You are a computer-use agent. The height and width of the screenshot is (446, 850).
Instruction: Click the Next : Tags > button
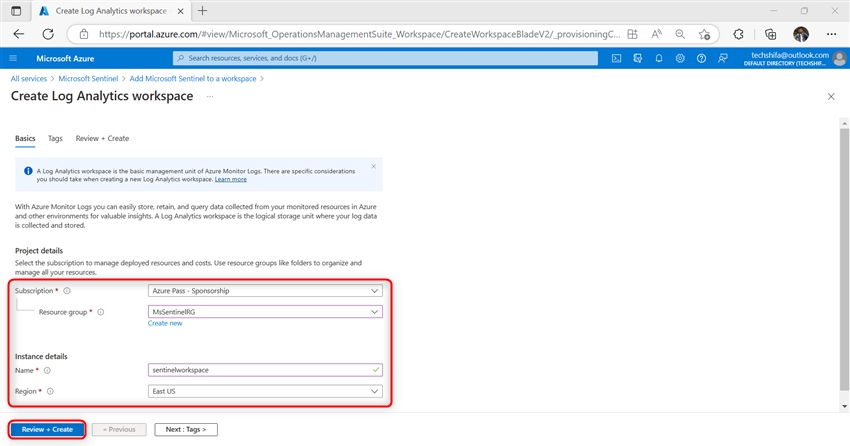pos(186,430)
